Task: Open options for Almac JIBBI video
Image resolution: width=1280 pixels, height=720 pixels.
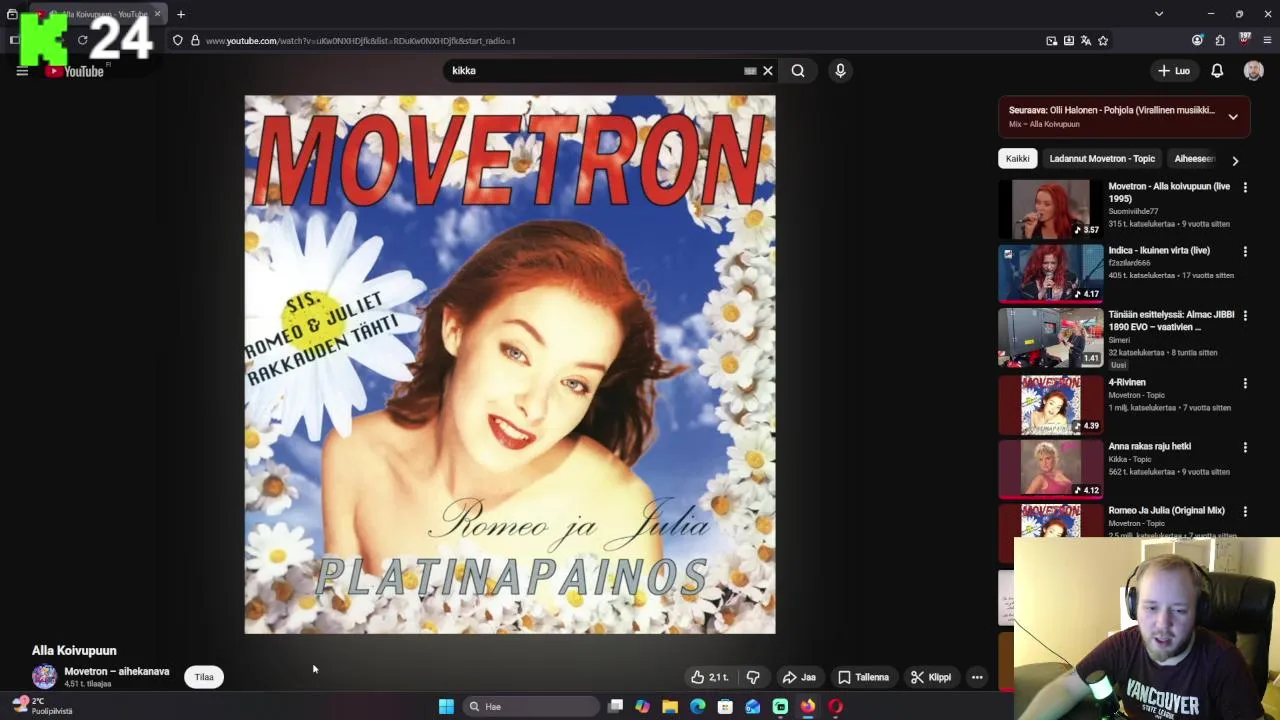Action: pyautogui.click(x=1245, y=315)
